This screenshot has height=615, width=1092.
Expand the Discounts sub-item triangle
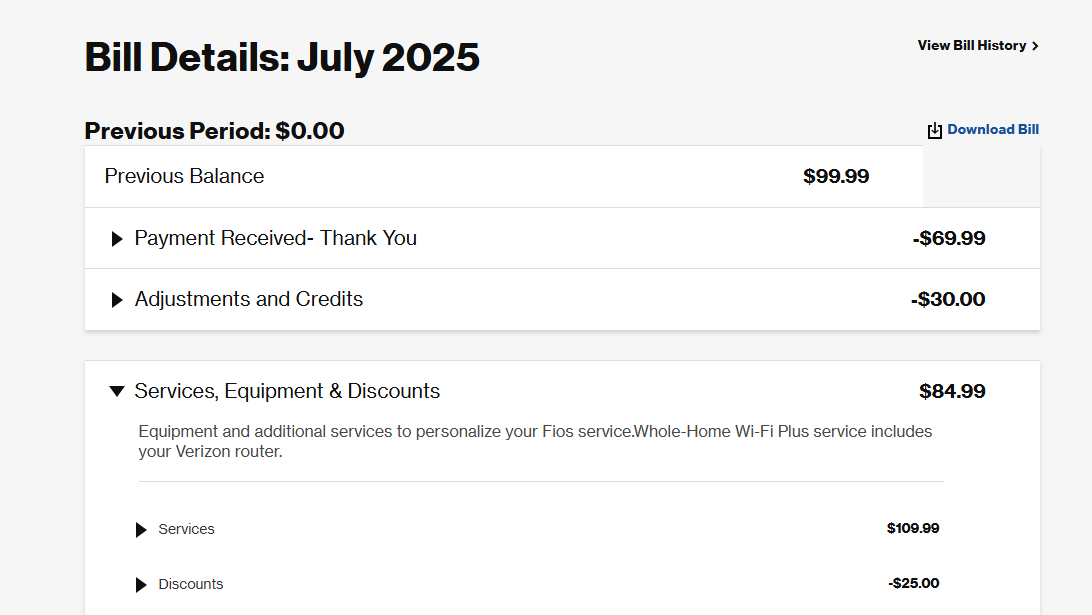pyautogui.click(x=141, y=585)
